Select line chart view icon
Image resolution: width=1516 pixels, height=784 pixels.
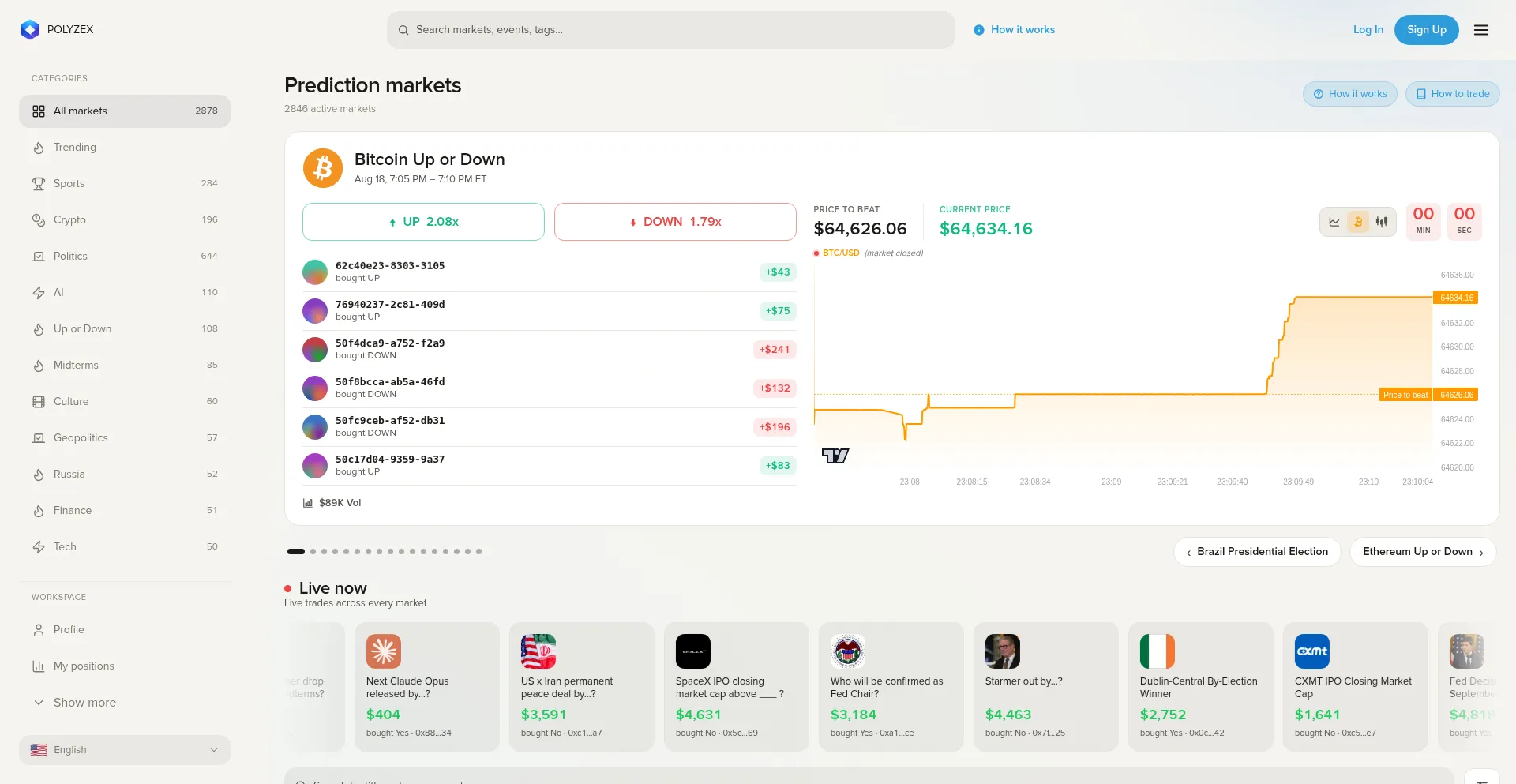click(1334, 222)
